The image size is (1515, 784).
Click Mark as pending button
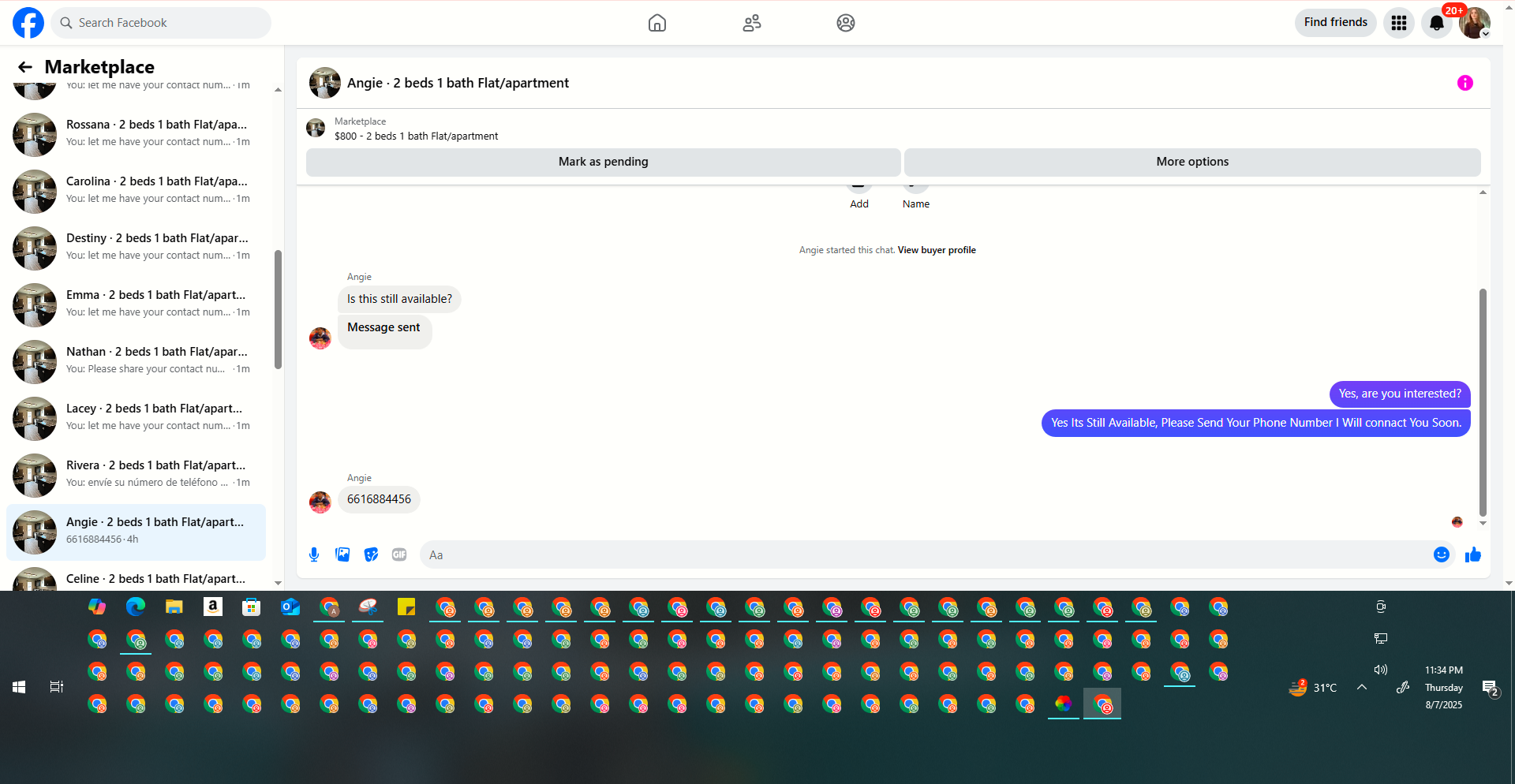click(604, 162)
